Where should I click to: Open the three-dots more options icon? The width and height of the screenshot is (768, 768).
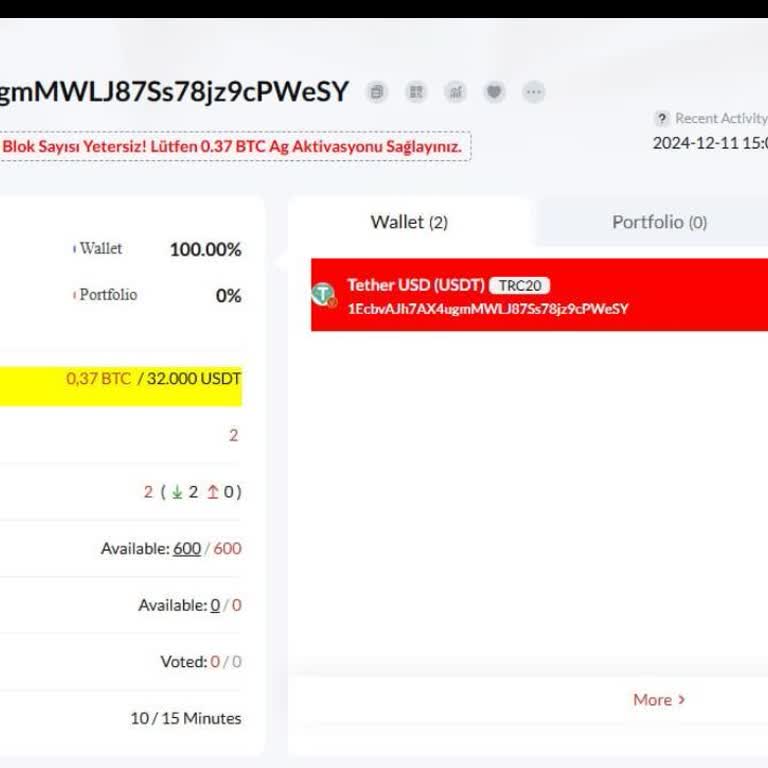(534, 92)
